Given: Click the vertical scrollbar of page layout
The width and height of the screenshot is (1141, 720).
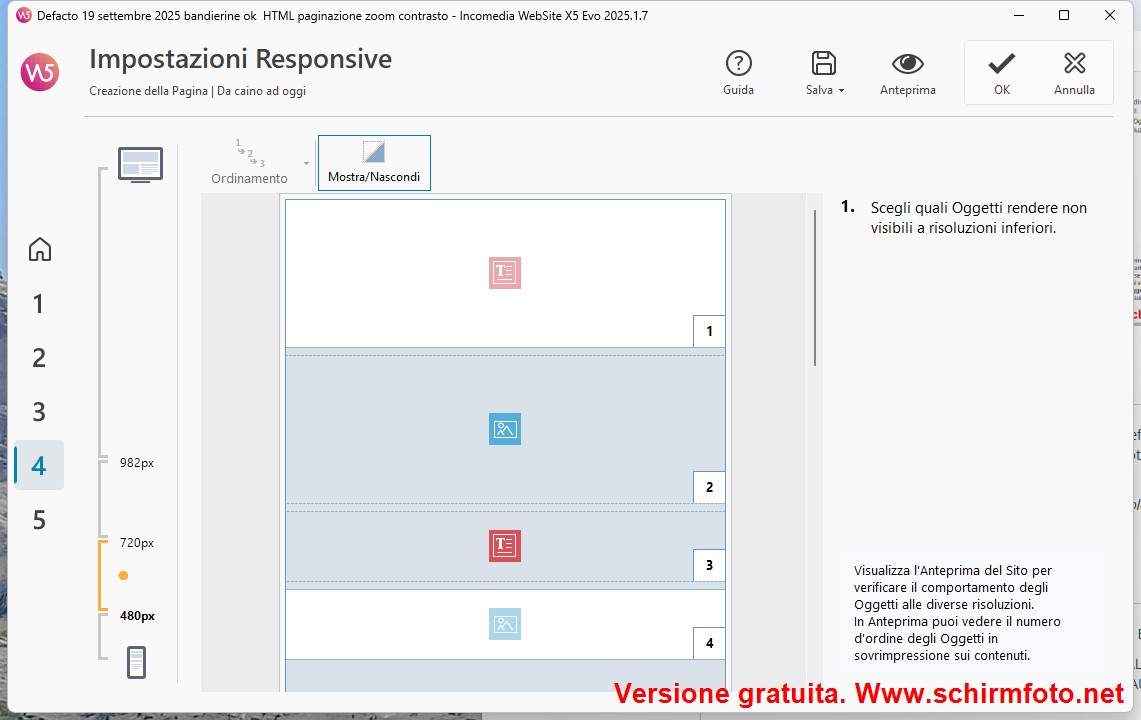Looking at the screenshot, I should pyautogui.click(x=815, y=288).
